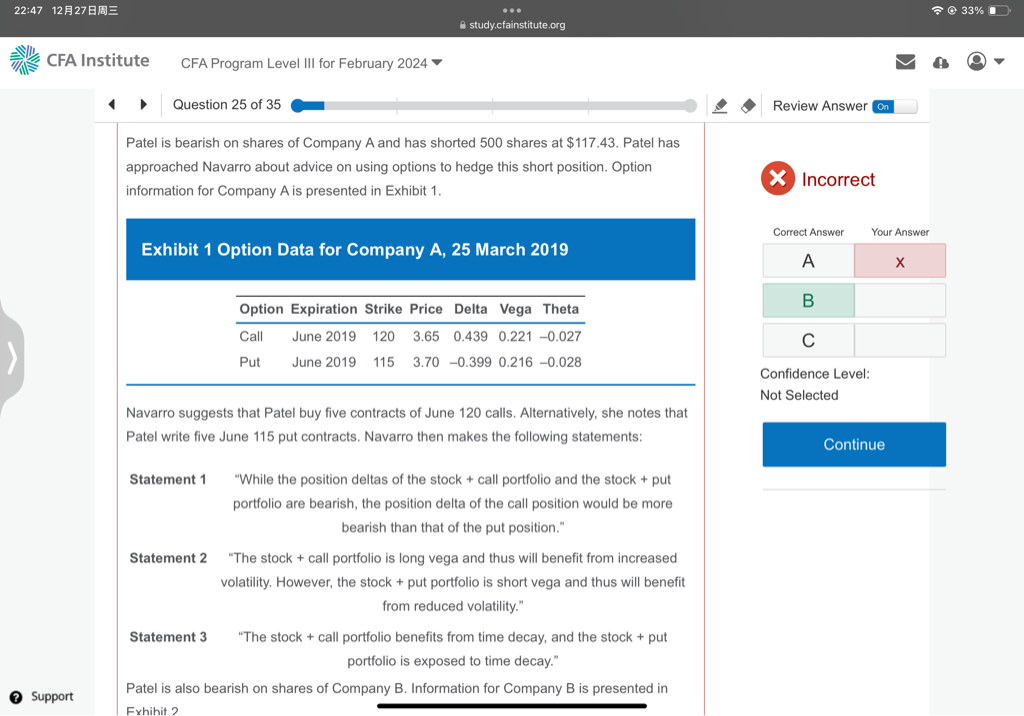Select answer option B
Screen dimensions: 1024x716
808,300
